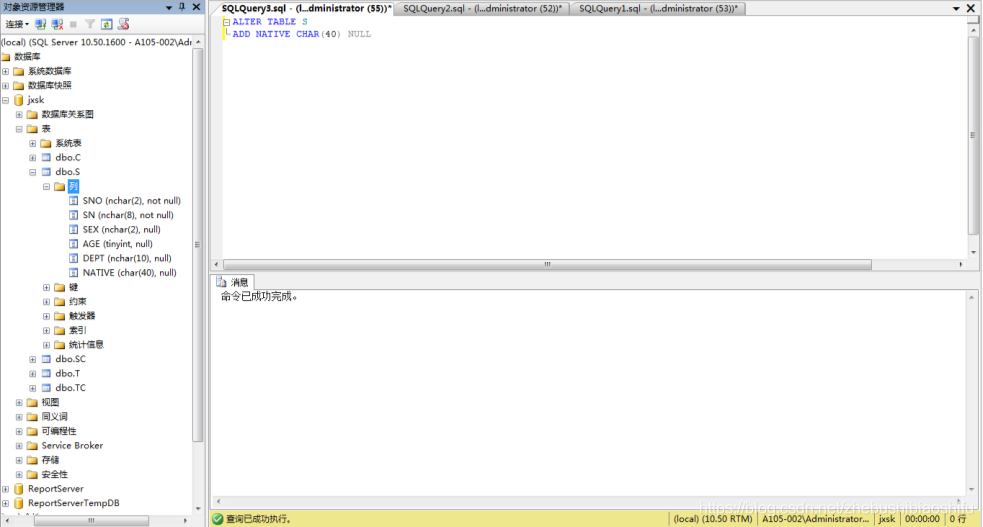Switch to SQLQuery2.sql tab
The image size is (983, 527).
click(x=482, y=9)
